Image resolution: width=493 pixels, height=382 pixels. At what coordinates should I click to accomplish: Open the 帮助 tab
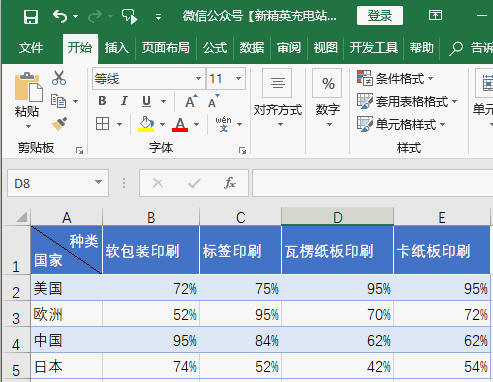pos(422,48)
